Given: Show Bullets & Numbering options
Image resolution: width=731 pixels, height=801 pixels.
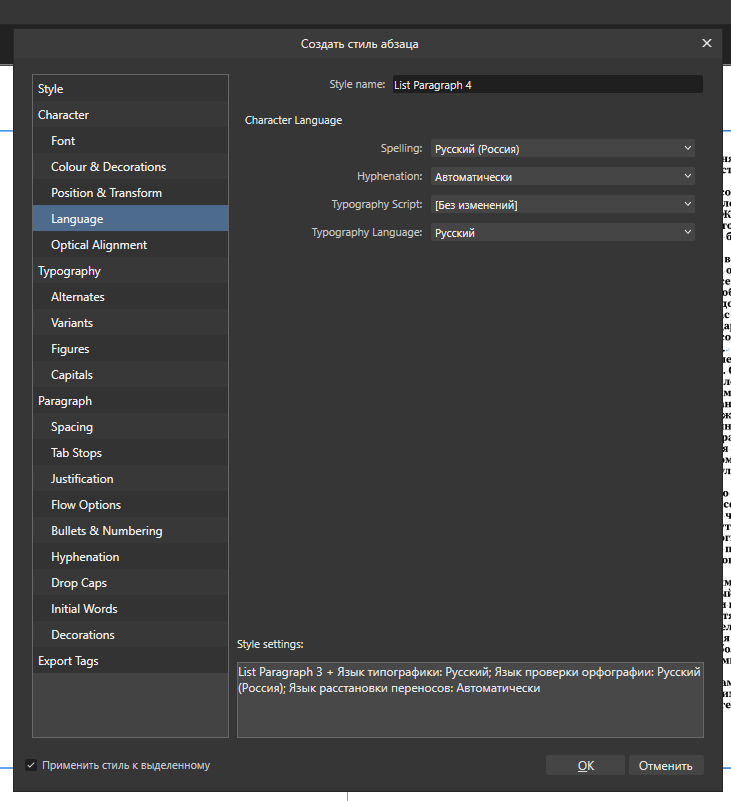Looking at the screenshot, I should [106, 531].
